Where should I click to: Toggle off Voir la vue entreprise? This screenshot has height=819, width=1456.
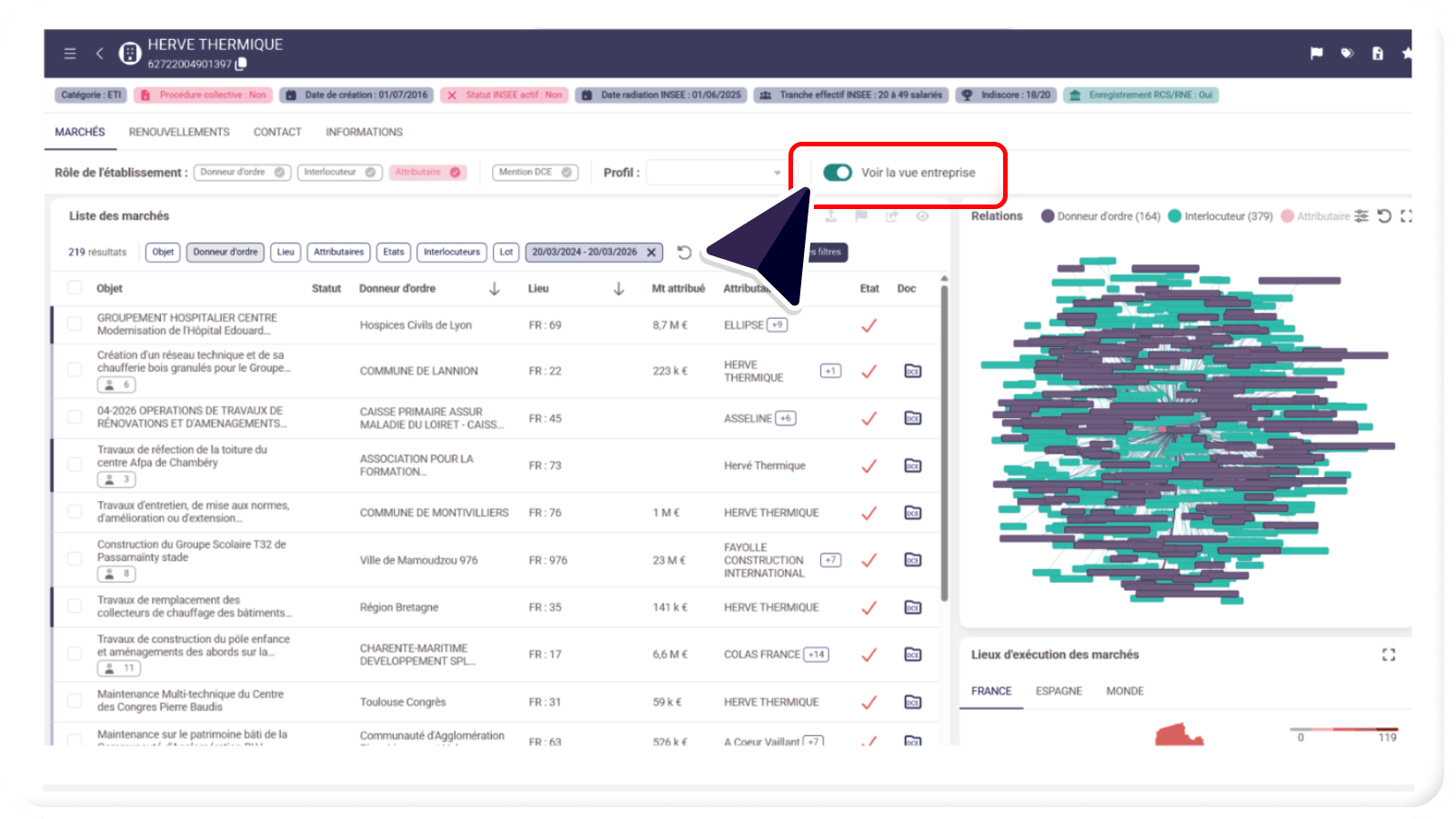[x=837, y=173]
